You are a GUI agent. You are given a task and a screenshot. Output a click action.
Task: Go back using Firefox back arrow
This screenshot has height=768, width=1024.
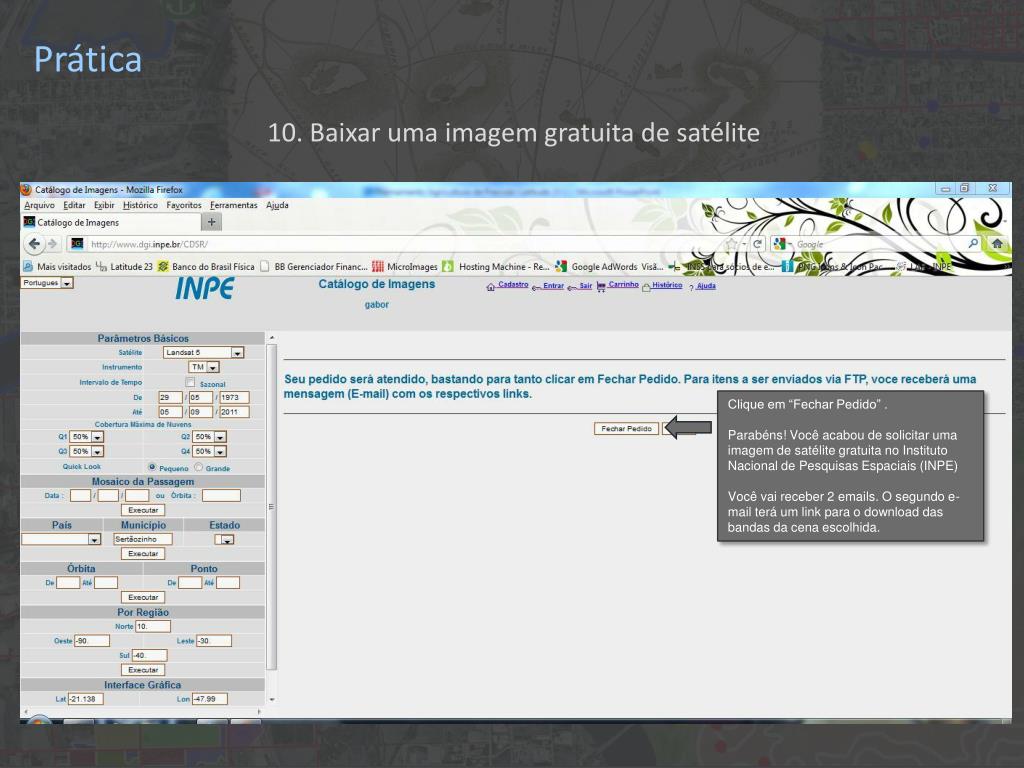tap(34, 244)
